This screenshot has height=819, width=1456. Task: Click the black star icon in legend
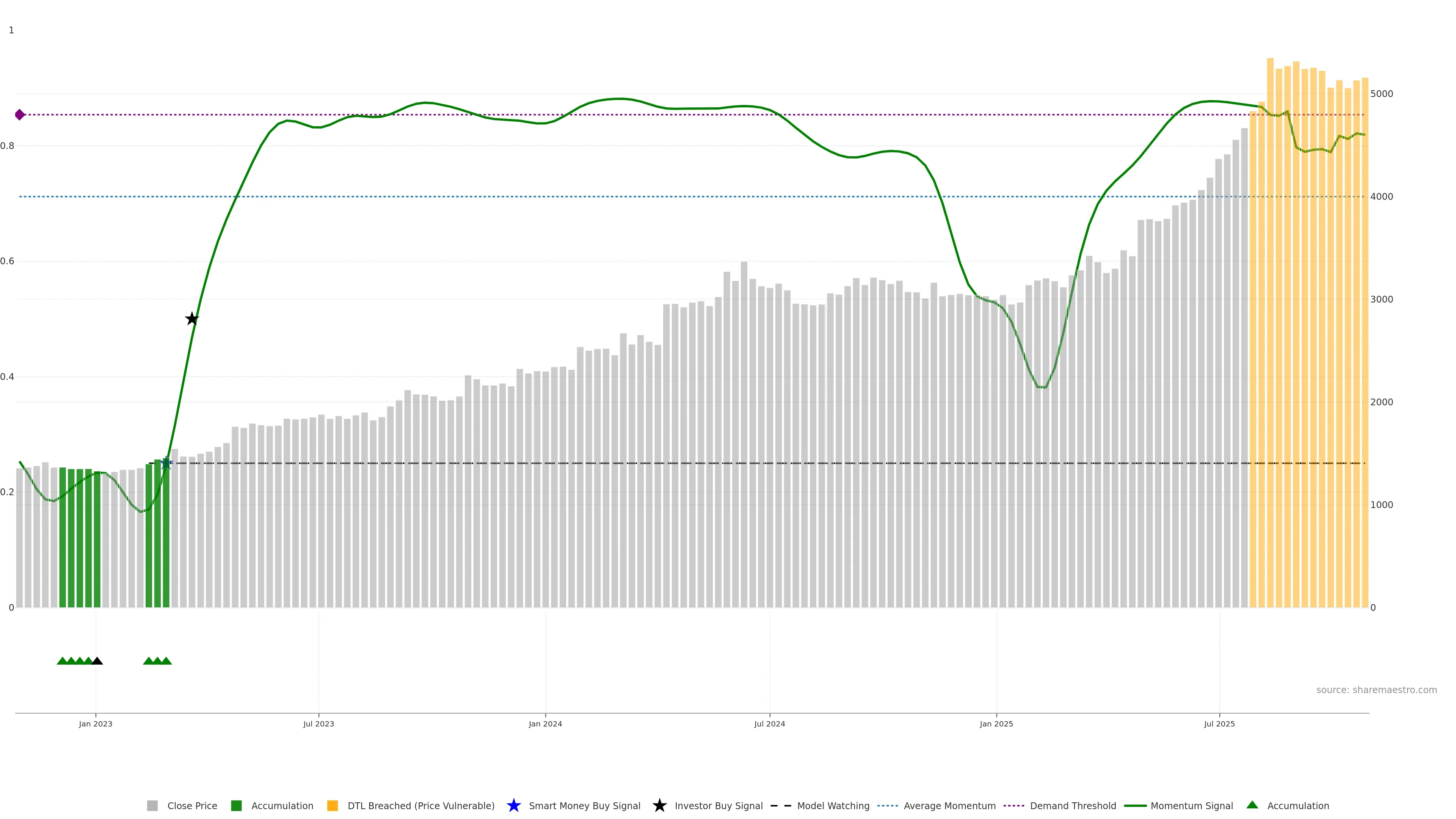click(659, 805)
